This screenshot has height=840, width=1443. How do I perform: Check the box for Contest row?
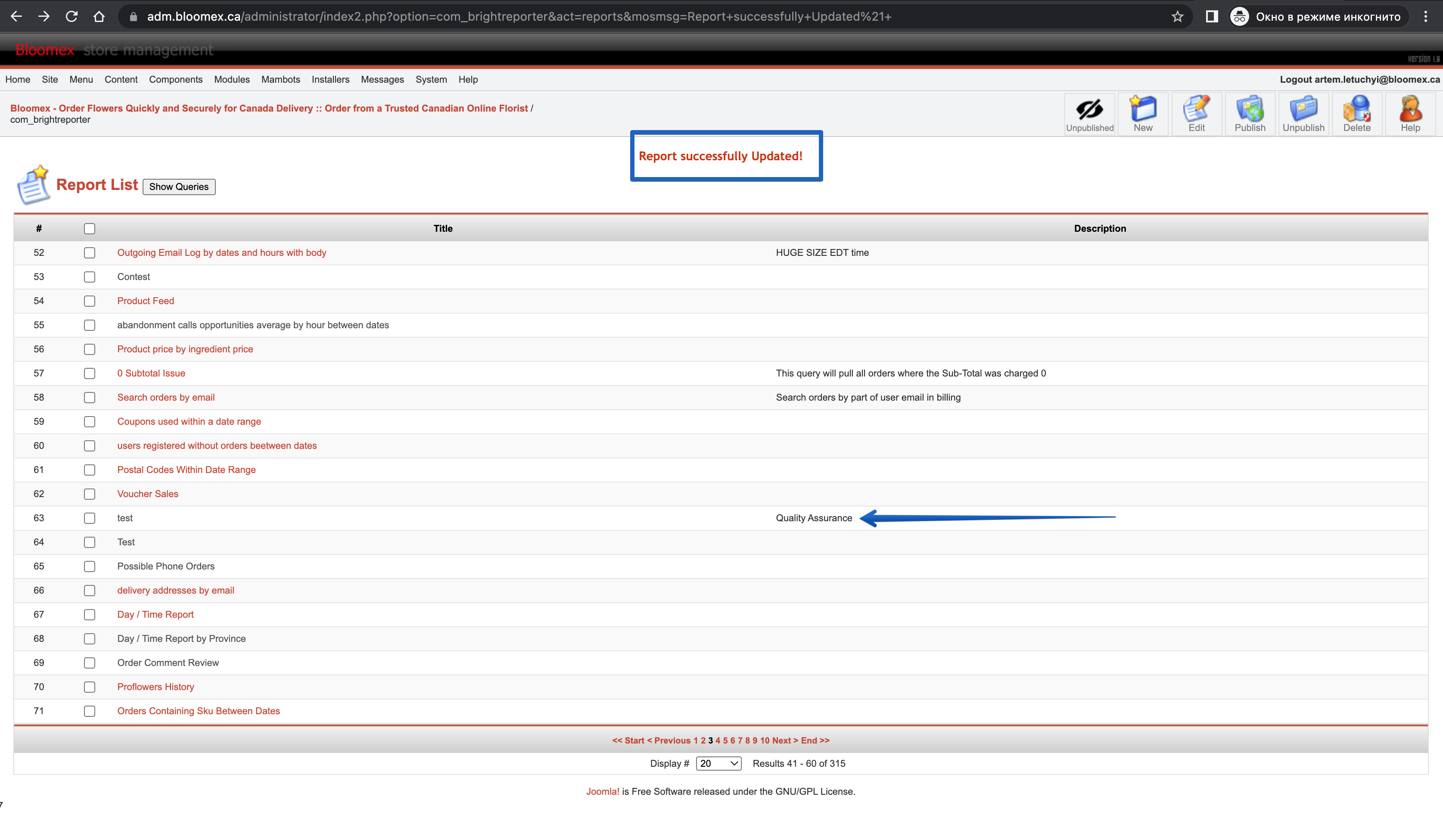[89, 277]
